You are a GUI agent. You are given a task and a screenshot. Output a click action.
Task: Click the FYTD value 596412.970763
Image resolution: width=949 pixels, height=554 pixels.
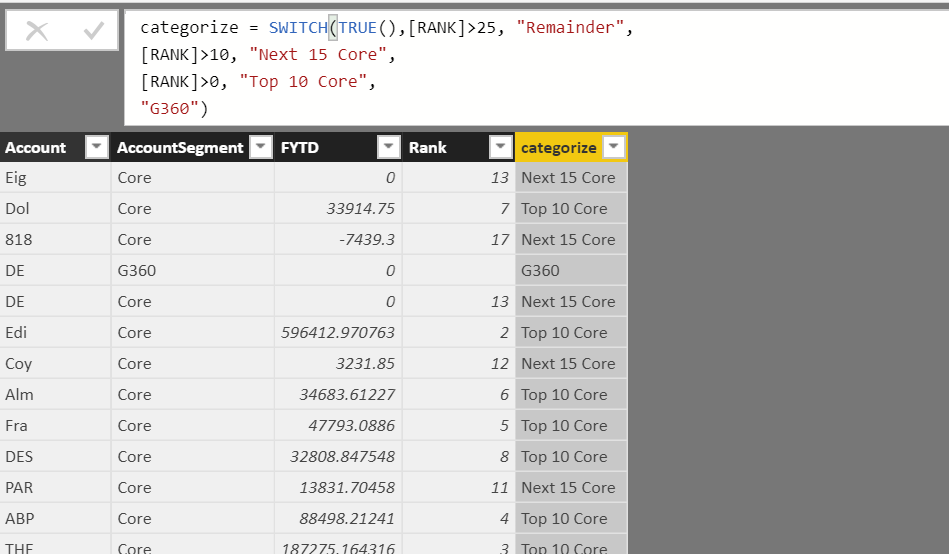pos(338,332)
